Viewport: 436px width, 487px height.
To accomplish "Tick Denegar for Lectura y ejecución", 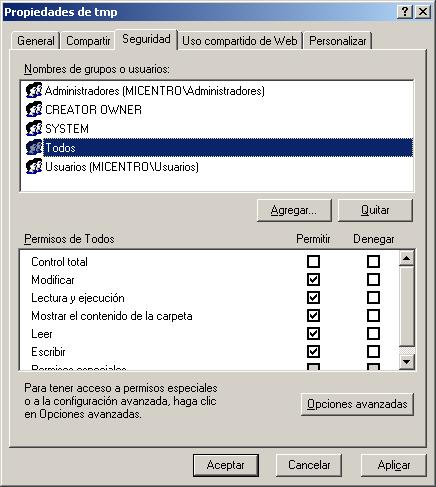I will (x=373, y=297).
